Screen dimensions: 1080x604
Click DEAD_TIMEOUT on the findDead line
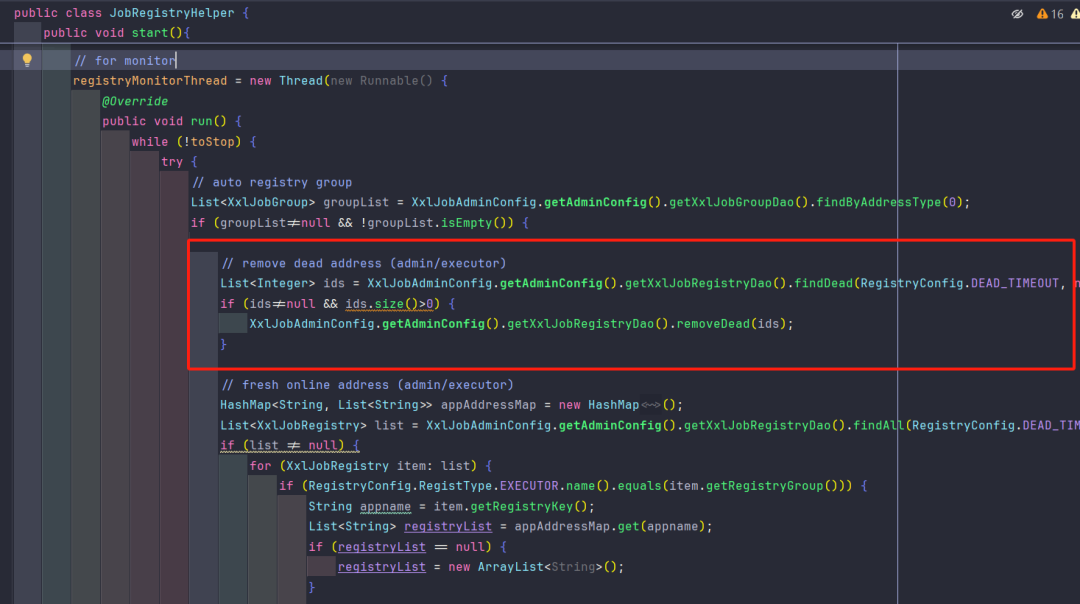pyautogui.click(x=1015, y=283)
